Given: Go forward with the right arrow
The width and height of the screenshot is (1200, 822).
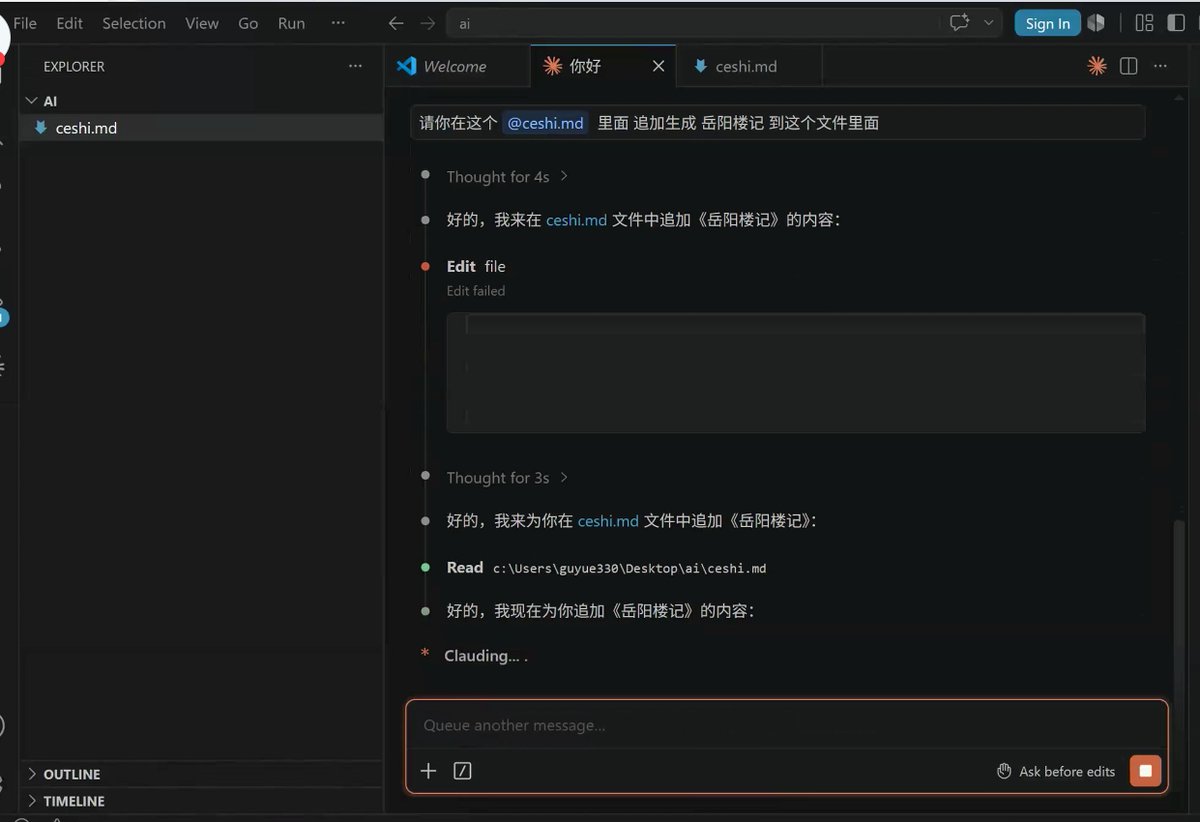Looking at the screenshot, I should pos(428,23).
